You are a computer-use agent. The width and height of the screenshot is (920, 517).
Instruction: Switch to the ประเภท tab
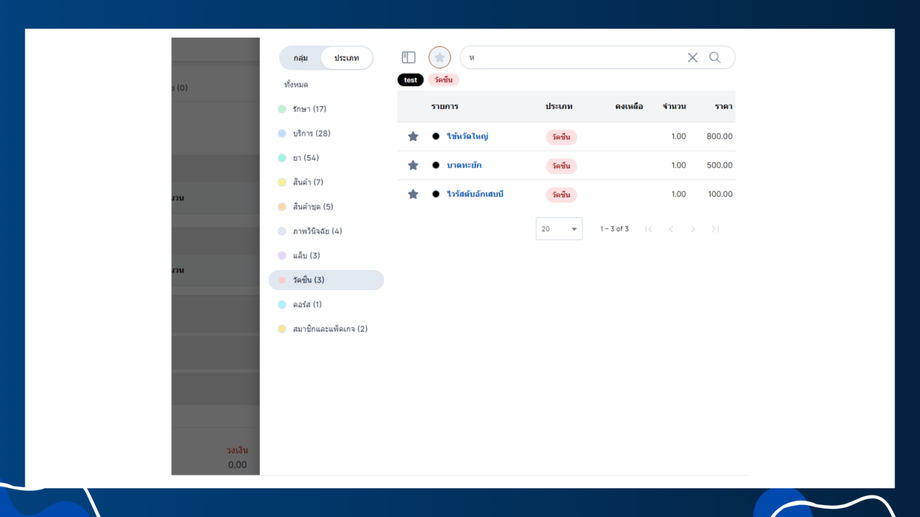pyautogui.click(x=347, y=58)
